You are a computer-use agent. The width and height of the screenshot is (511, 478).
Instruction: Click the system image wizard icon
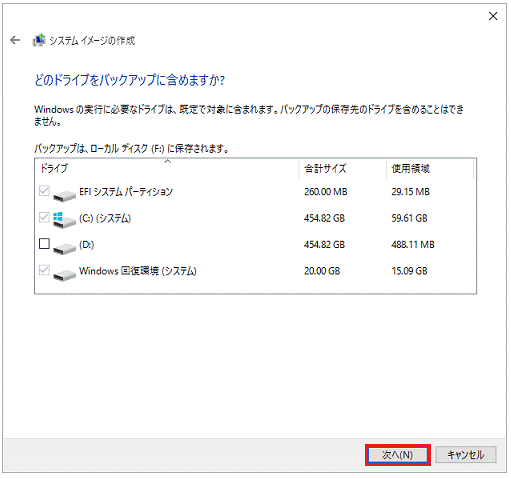(x=39, y=40)
